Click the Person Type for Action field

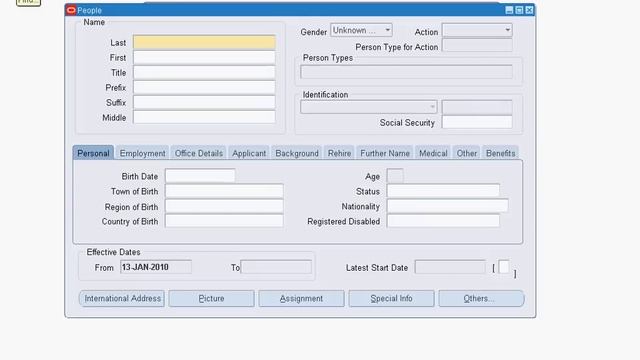(477, 45)
